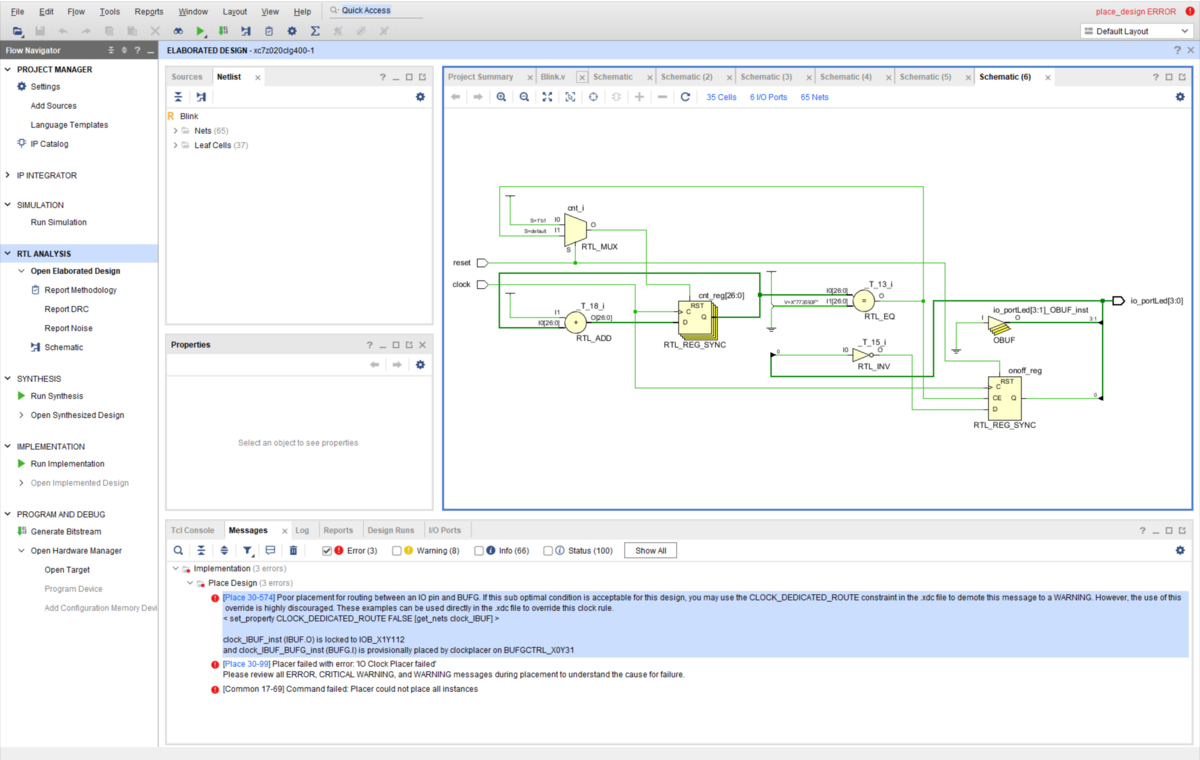Toggle the Info messages checkbox

pyautogui.click(x=479, y=551)
